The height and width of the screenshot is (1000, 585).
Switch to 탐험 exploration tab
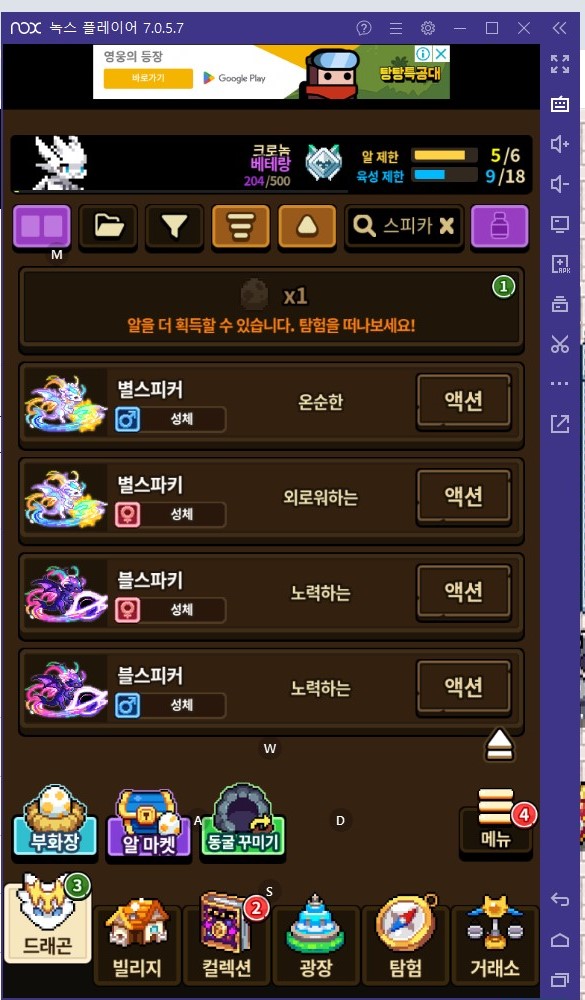[x=406, y=942]
